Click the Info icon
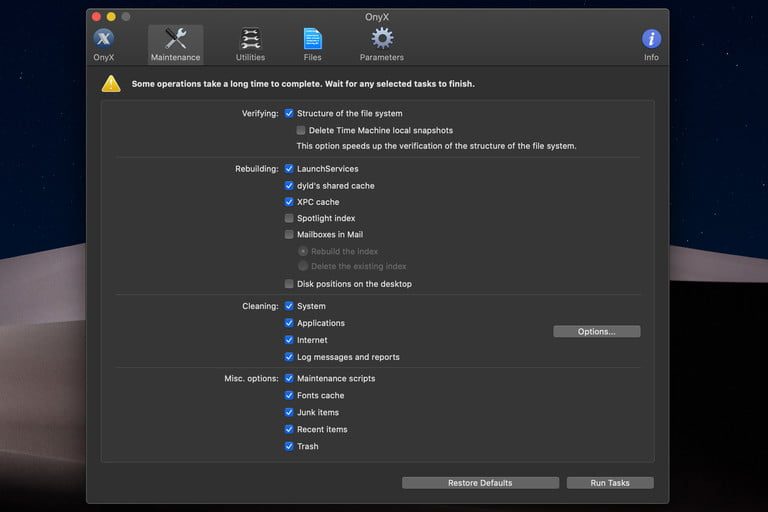Screen dimensions: 768x512 click(x=651, y=40)
